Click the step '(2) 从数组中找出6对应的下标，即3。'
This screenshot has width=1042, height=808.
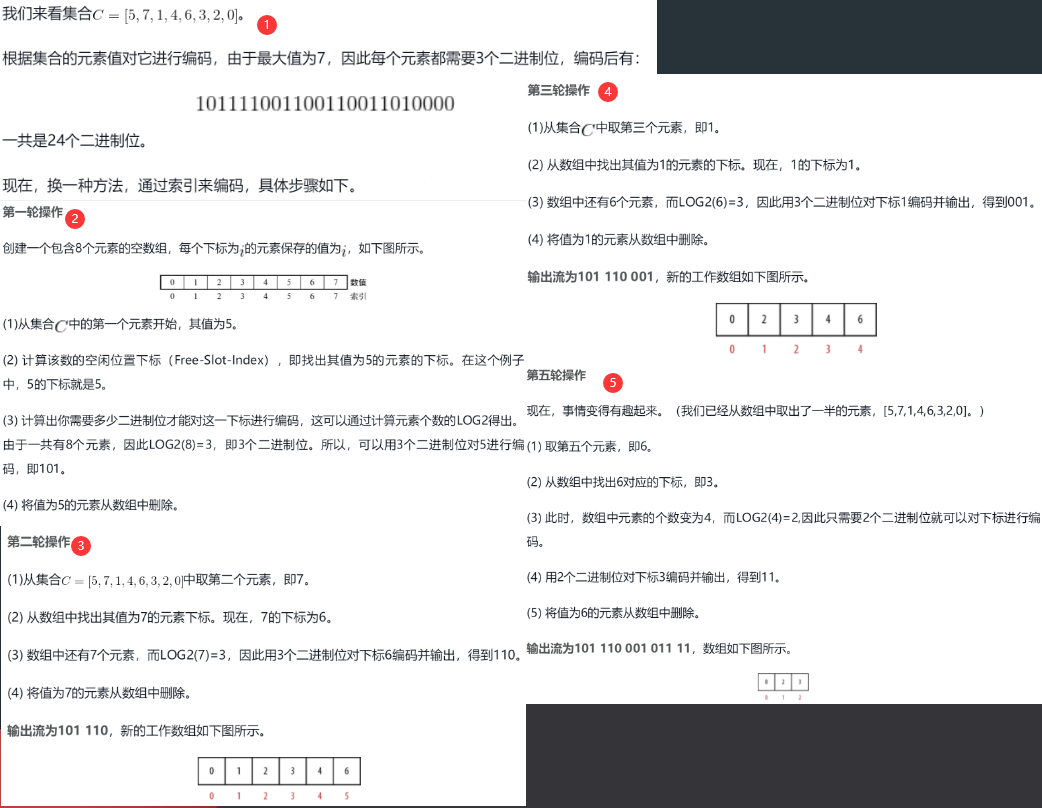[623, 482]
